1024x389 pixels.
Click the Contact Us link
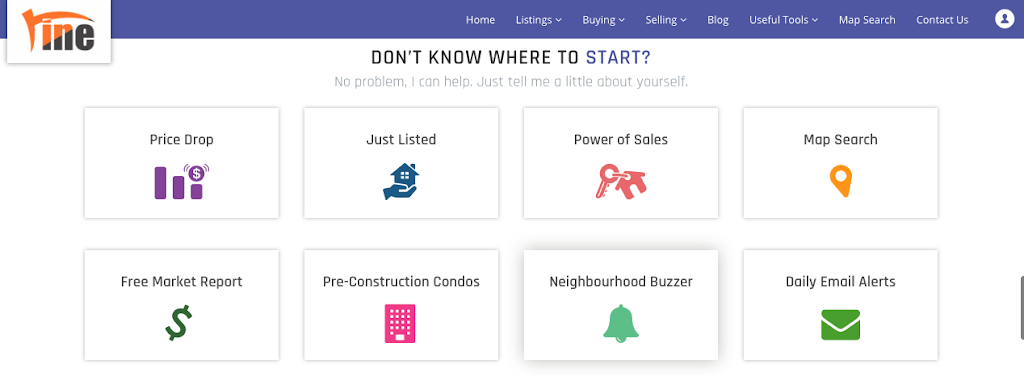(x=942, y=20)
